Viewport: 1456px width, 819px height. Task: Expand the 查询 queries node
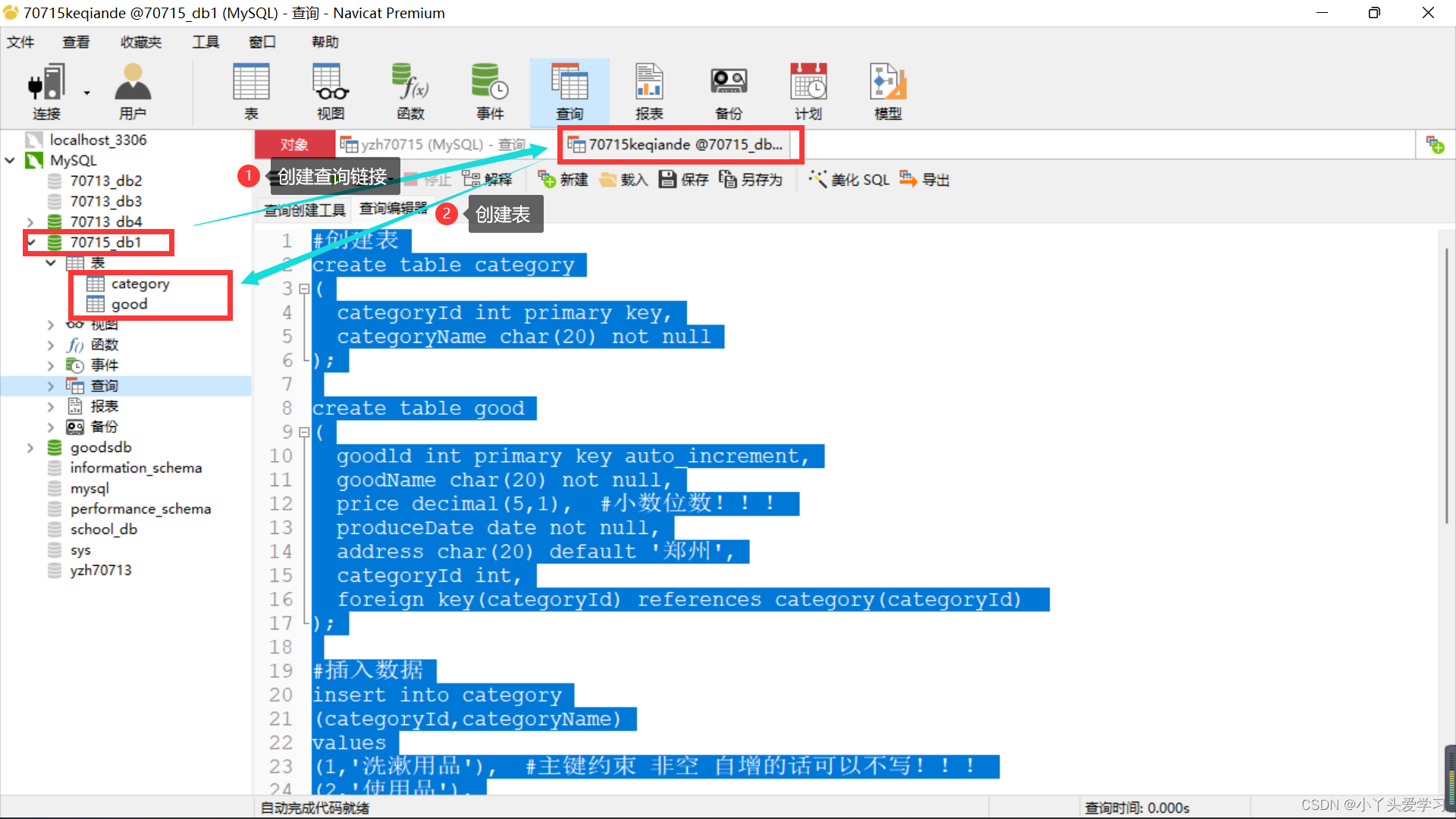pyautogui.click(x=51, y=386)
